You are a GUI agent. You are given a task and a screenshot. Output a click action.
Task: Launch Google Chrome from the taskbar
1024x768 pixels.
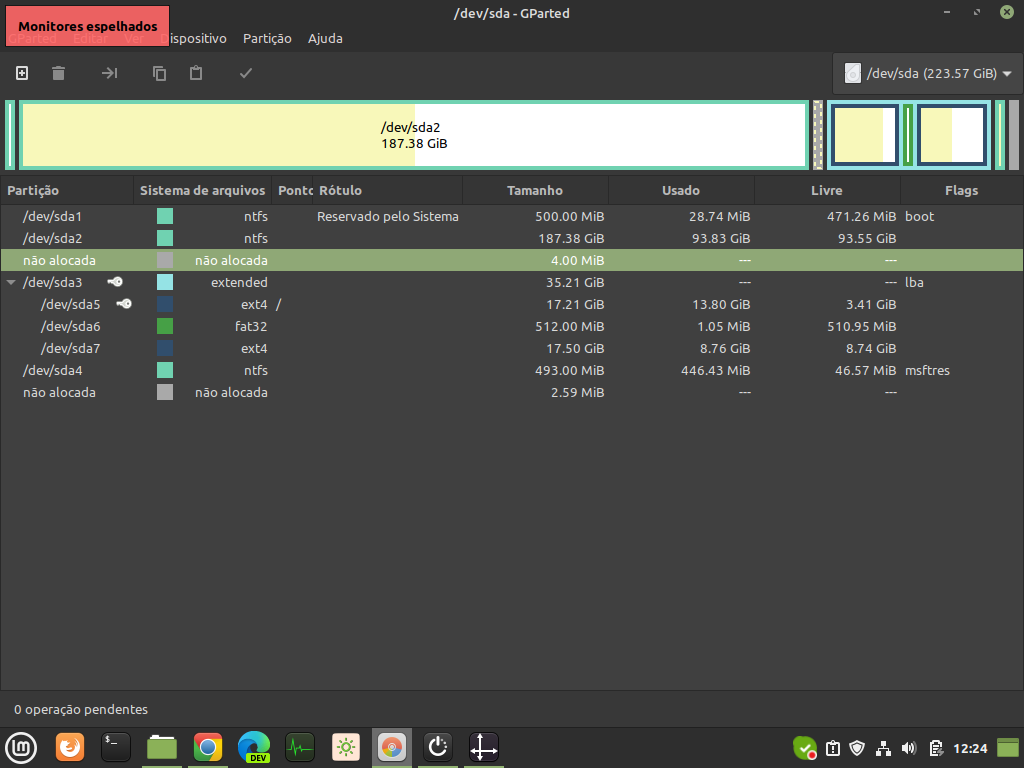tap(208, 748)
